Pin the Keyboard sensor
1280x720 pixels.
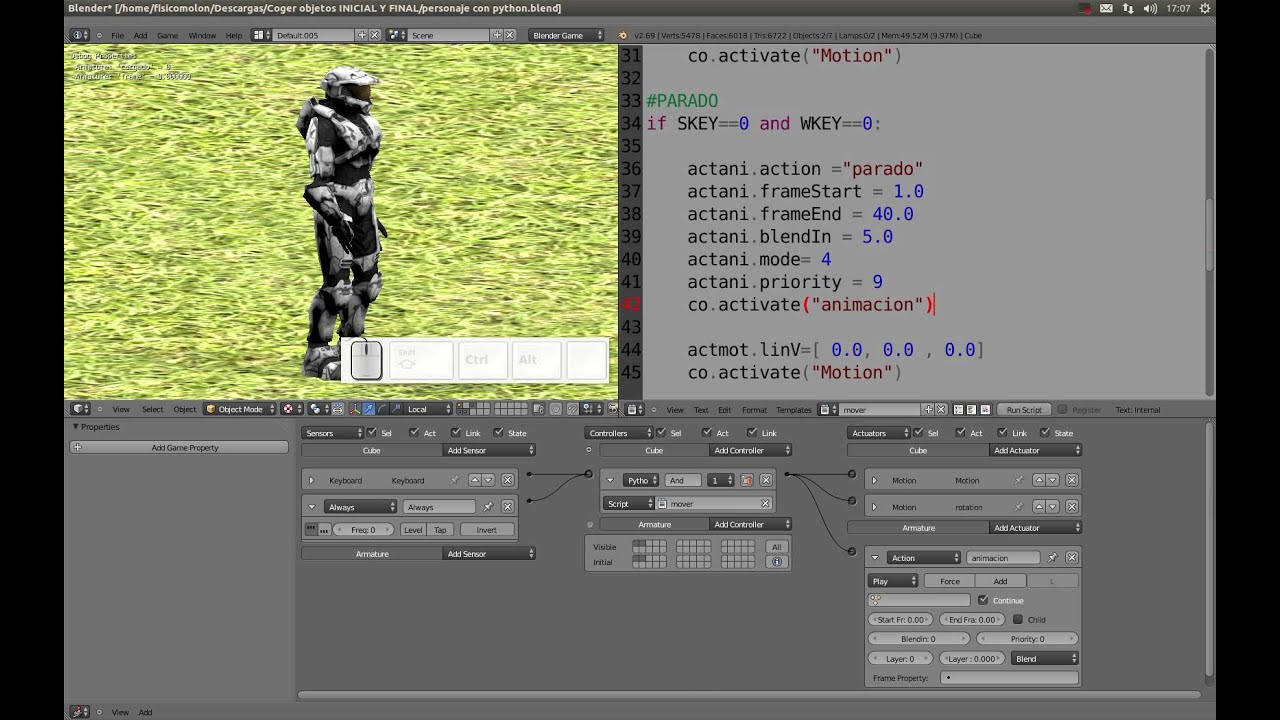pyautogui.click(x=455, y=480)
